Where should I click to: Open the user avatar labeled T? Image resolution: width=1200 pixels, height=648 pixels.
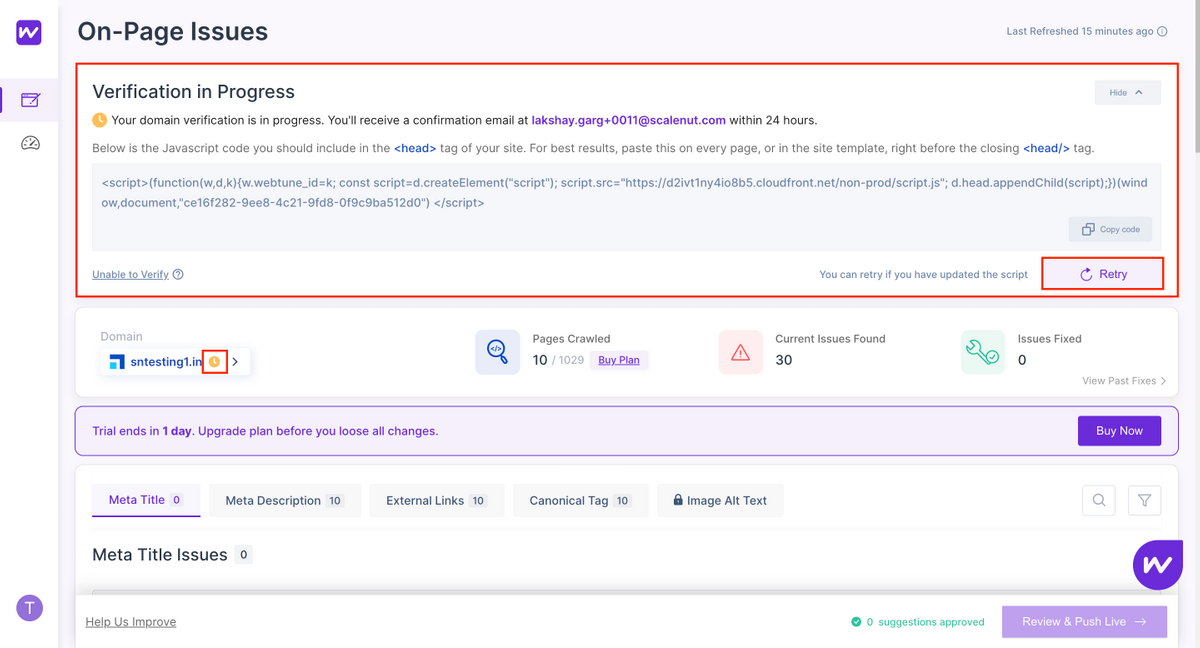pyautogui.click(x=30, y=608)
